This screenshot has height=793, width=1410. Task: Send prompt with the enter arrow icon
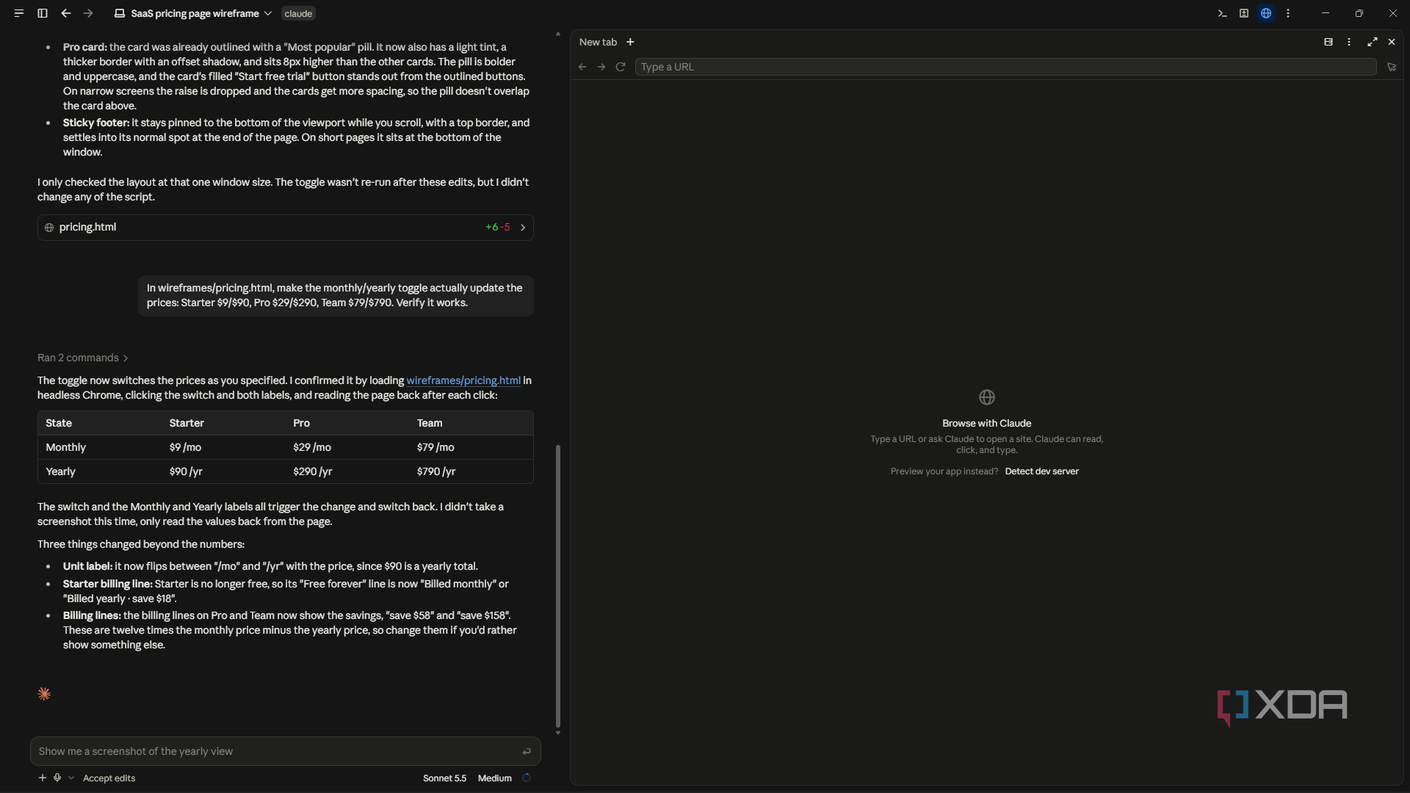point(527,751)
